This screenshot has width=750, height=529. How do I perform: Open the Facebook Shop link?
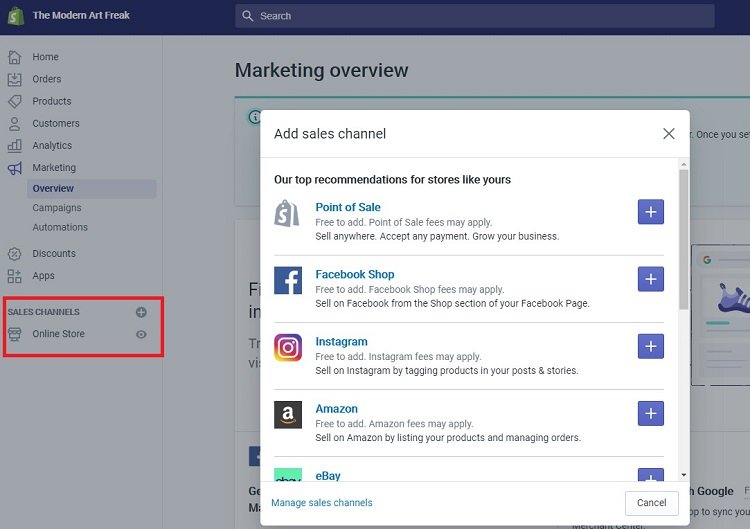[354, 275]
